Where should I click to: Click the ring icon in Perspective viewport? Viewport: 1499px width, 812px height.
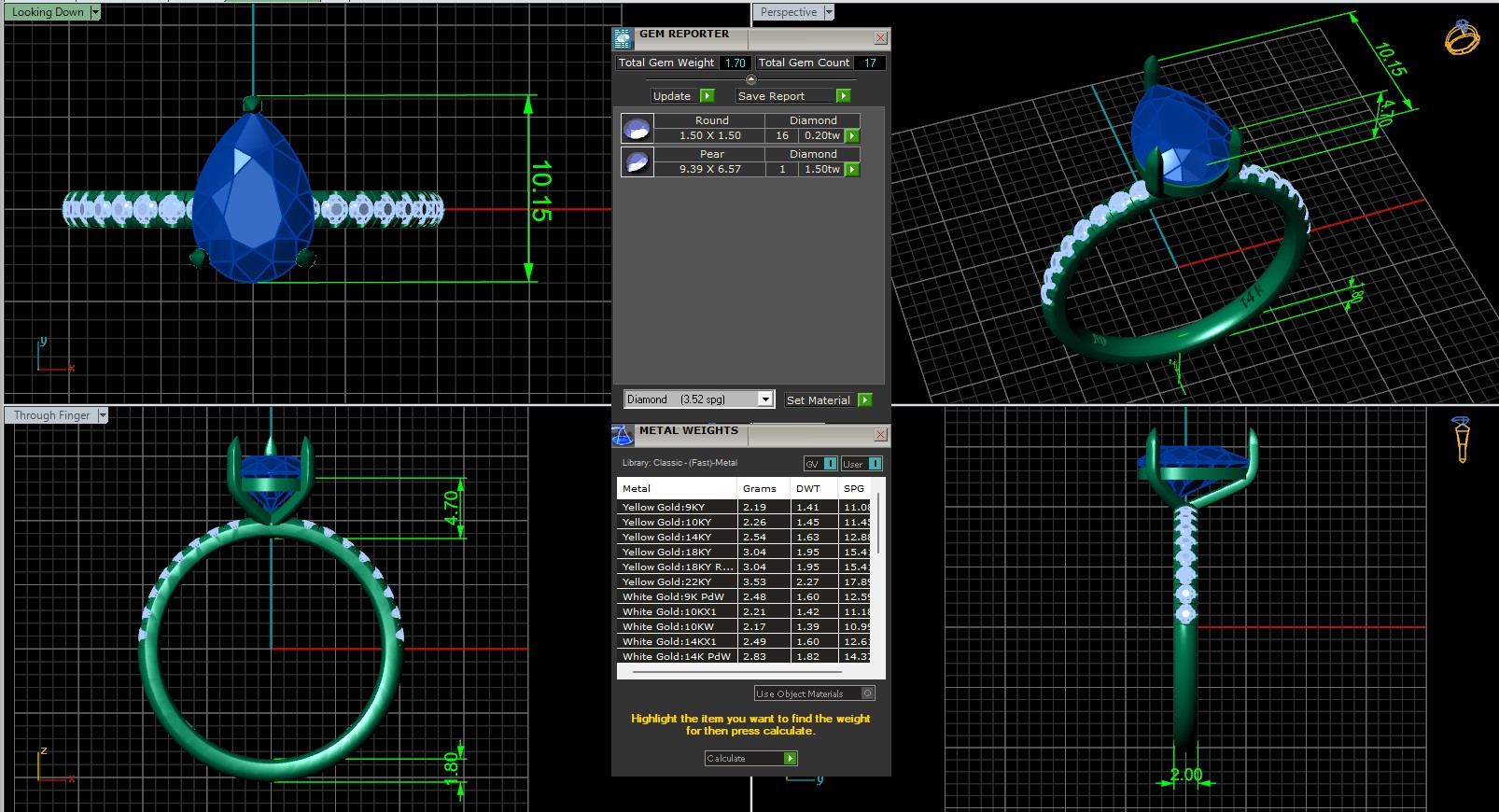point(1462,38)
